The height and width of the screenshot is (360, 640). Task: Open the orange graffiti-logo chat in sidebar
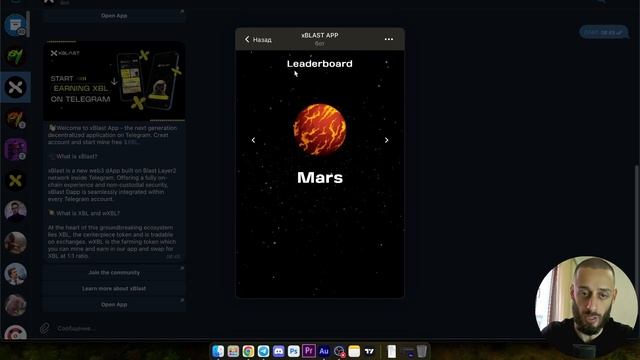(x=15, y=118)
